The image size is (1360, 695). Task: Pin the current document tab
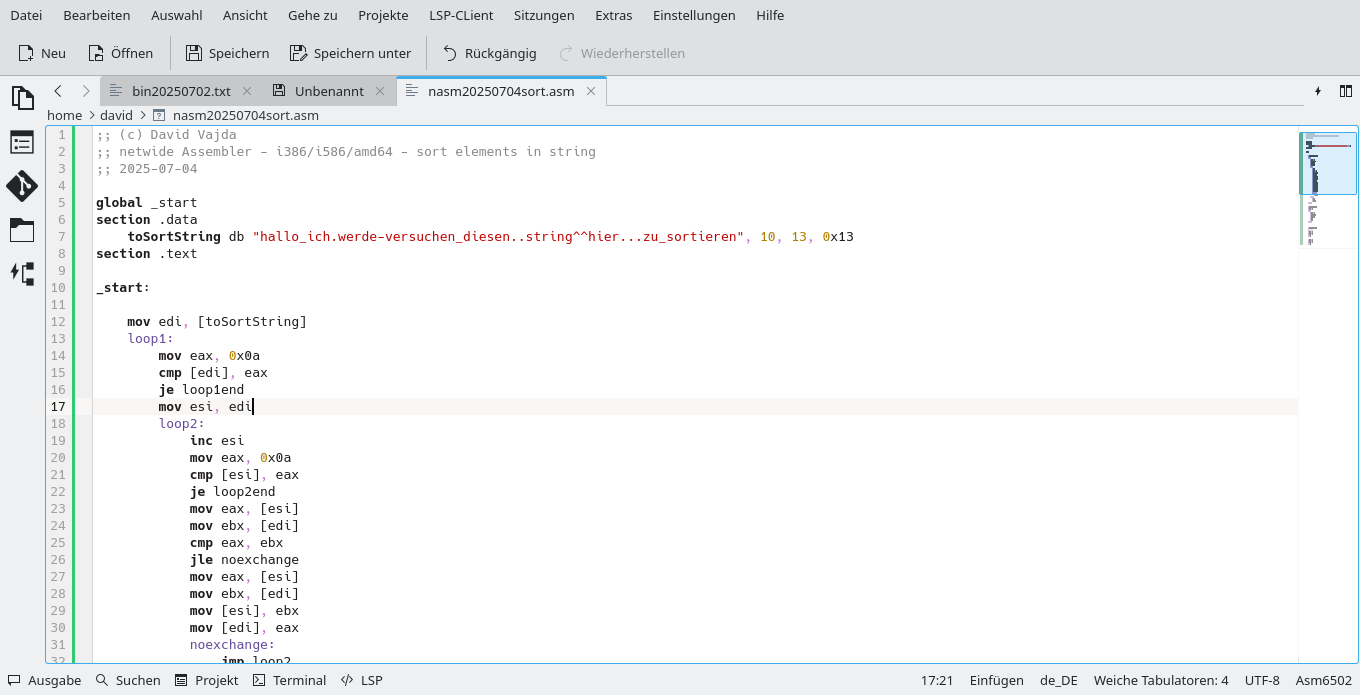[x=1318, y=90]
